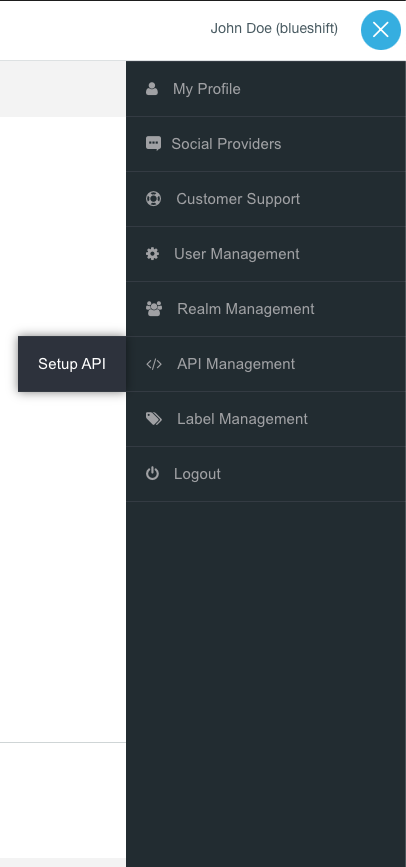Image resolution: width=406 pixels, height=867 pixels.
Task: Log out using the Logout entry
Action: click(x=266, y=474)
